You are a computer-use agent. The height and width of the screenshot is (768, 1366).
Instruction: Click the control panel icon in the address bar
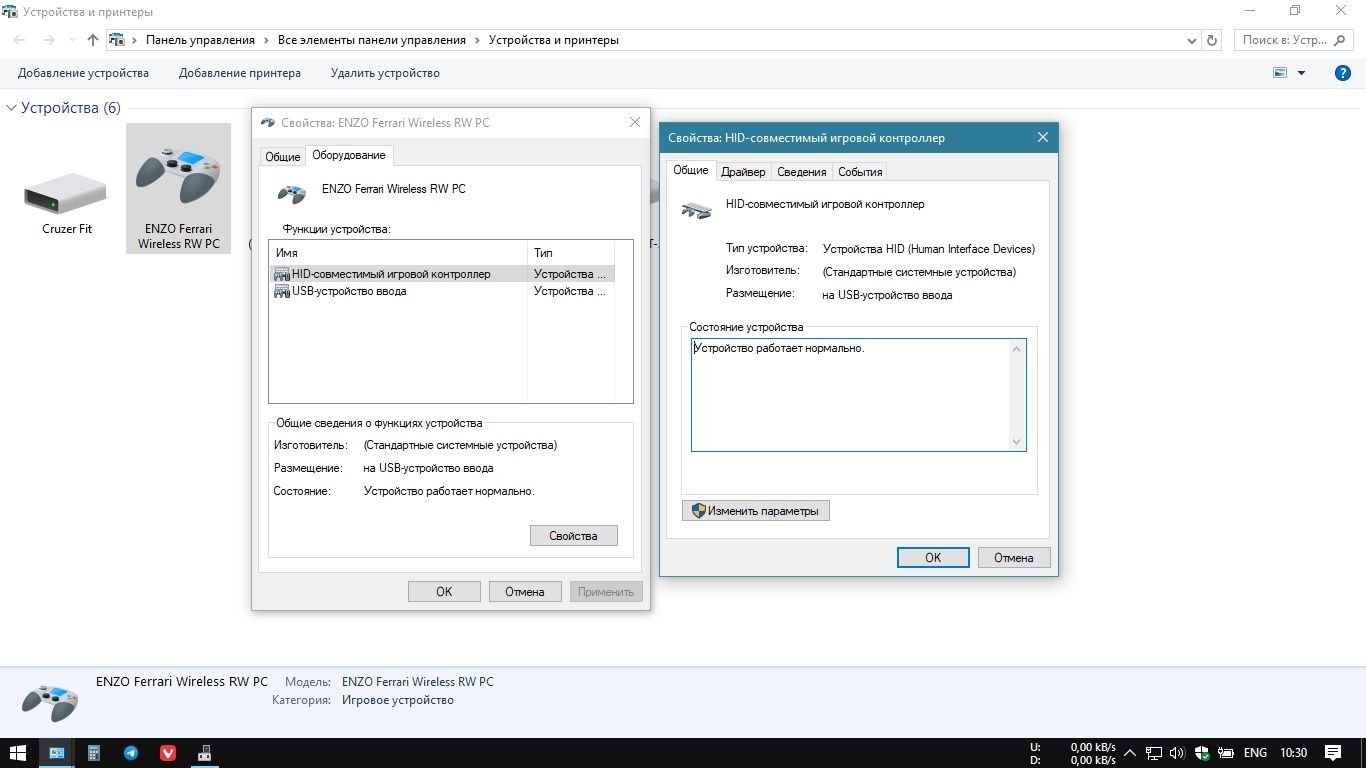(x=117, y=40)
